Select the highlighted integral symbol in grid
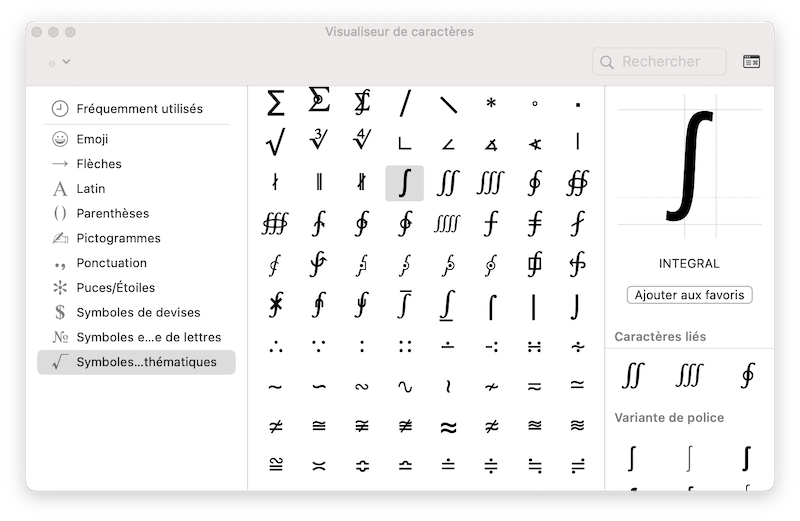Viewport: 800px width, 521px height. click(x=405, y=183)
